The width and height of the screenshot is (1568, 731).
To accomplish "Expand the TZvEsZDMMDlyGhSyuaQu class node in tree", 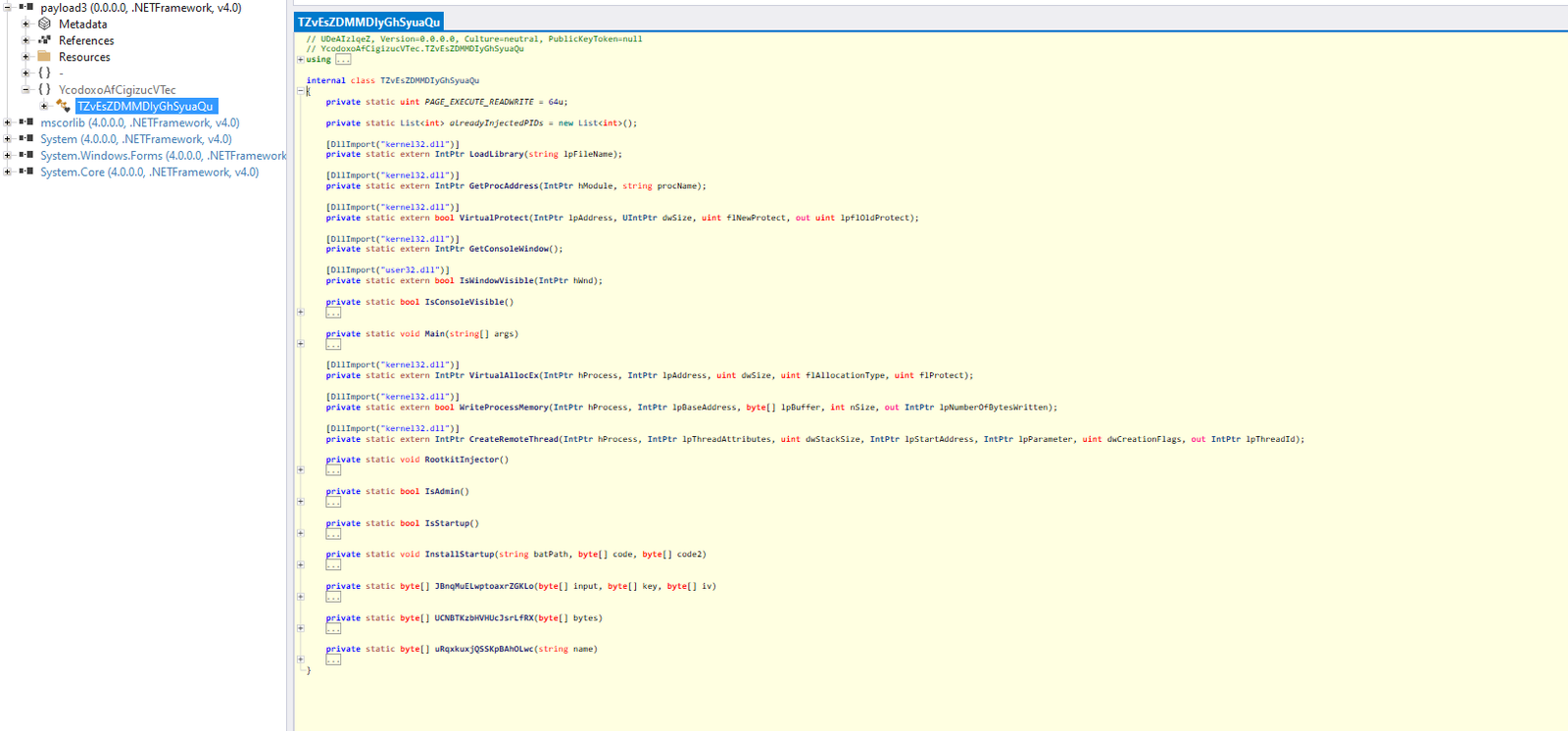I will pos(44,106).
